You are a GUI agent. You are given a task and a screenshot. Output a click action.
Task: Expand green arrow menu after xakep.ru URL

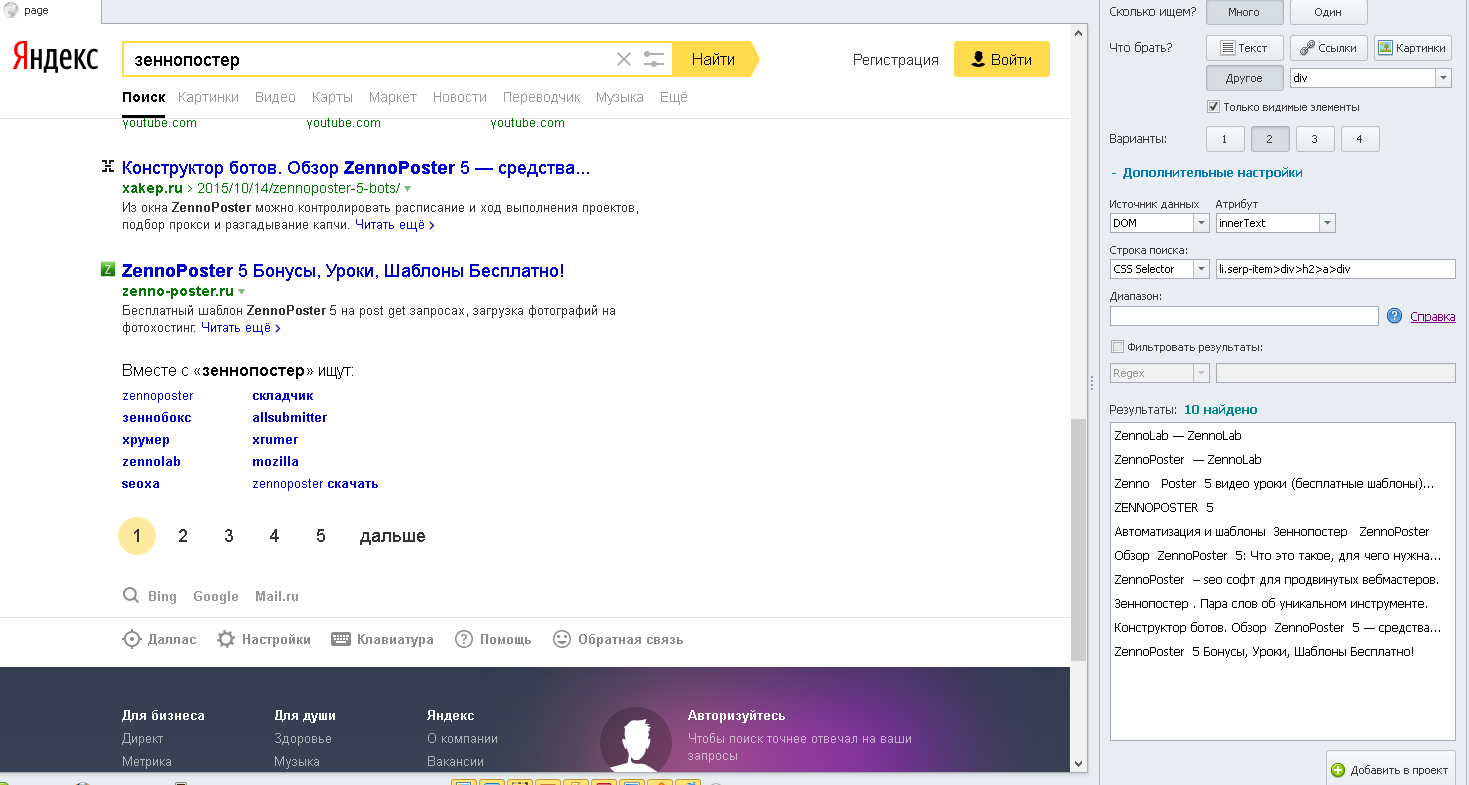click(407, 188)
